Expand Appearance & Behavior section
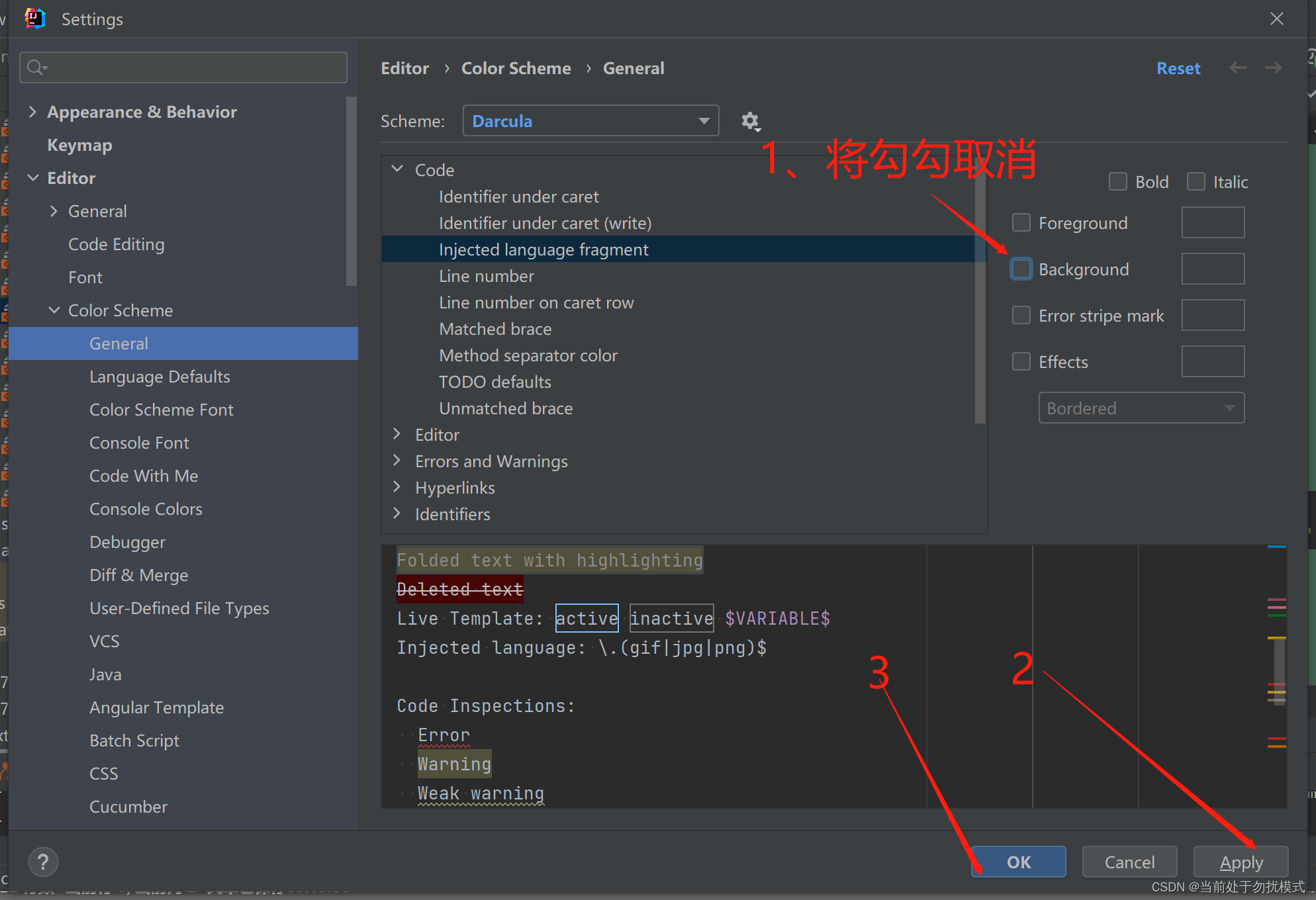The height and width of the screenshot is (900, 1316). coord(32,112)
